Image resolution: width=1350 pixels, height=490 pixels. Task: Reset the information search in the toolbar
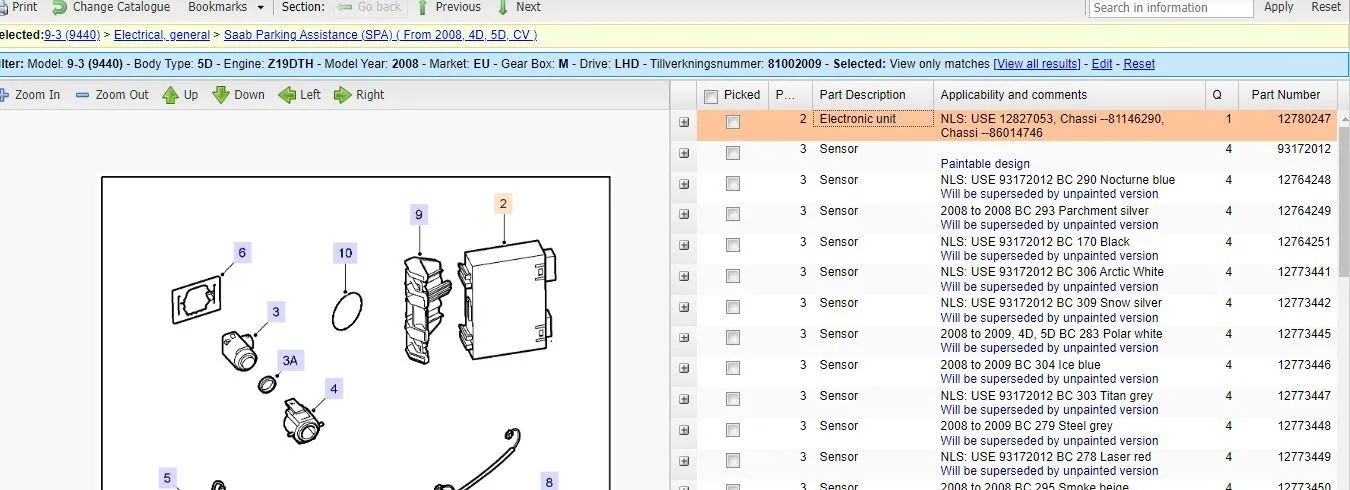(x=1326, y=7)
